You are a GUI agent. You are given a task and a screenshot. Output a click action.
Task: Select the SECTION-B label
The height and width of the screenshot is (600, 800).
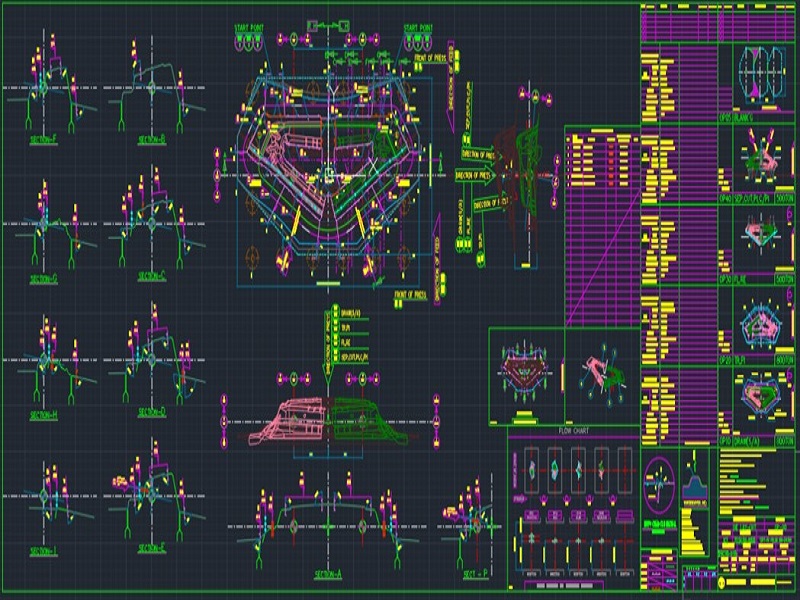click(148, 140)
